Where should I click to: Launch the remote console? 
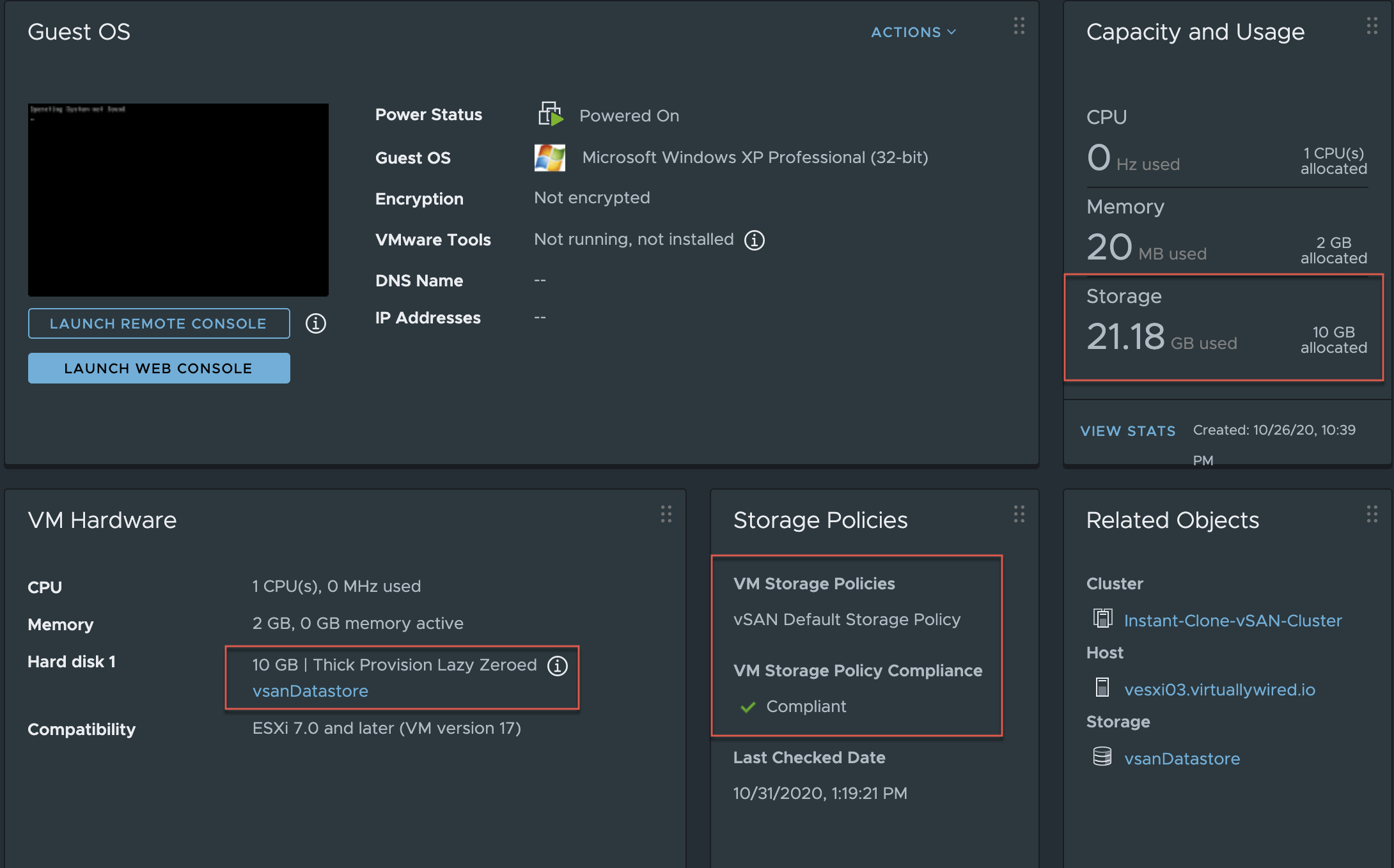159,323
